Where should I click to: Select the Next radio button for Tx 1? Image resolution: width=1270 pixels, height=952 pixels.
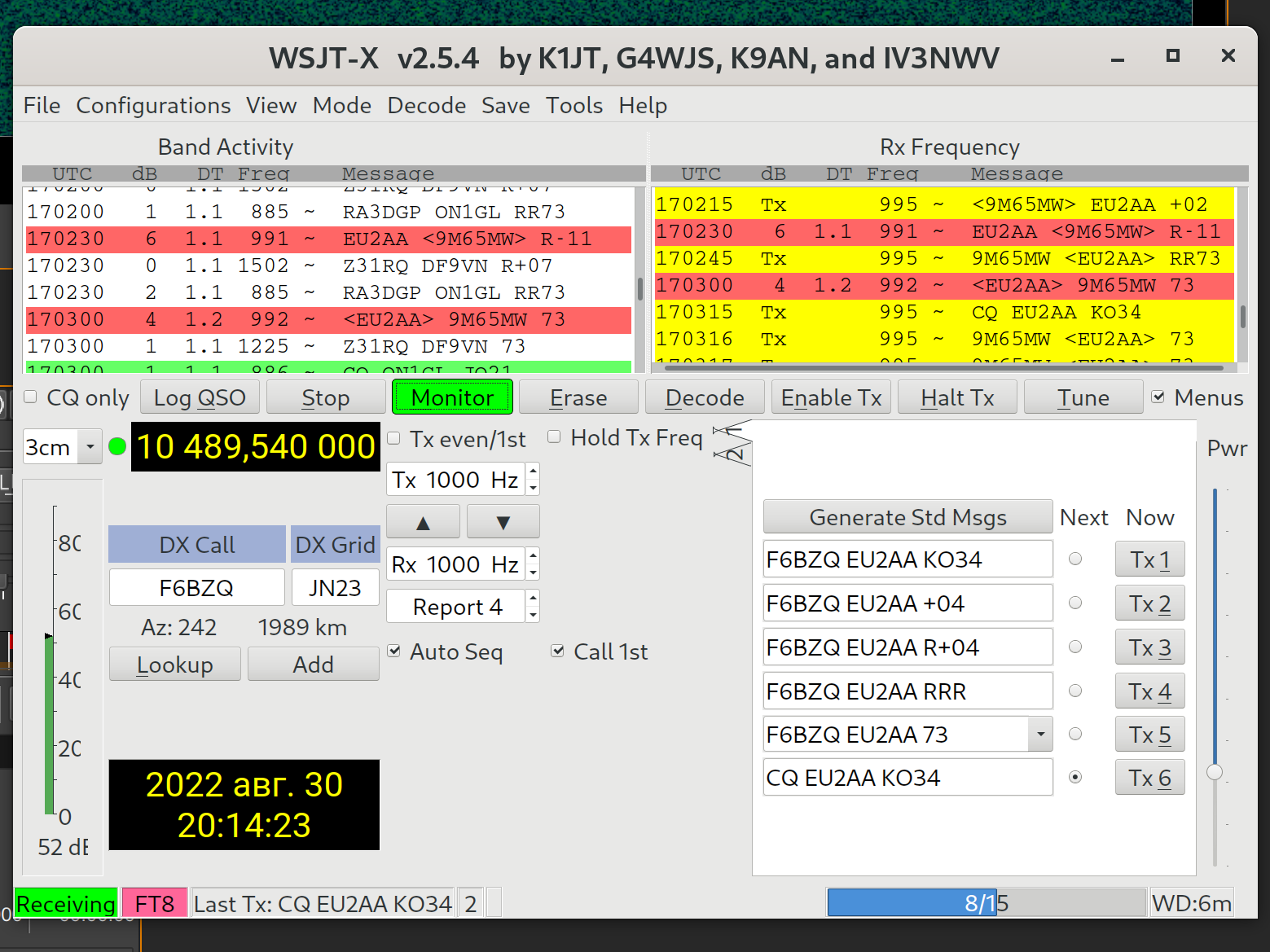pos(1075,559)
